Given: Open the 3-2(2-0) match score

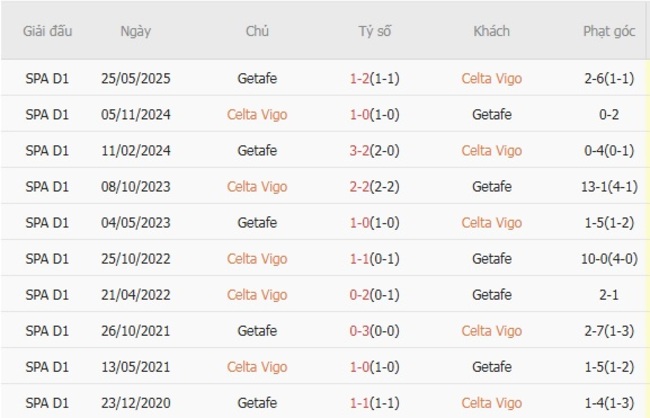Looking at the screenshot, I should click(x=375, y=150).
